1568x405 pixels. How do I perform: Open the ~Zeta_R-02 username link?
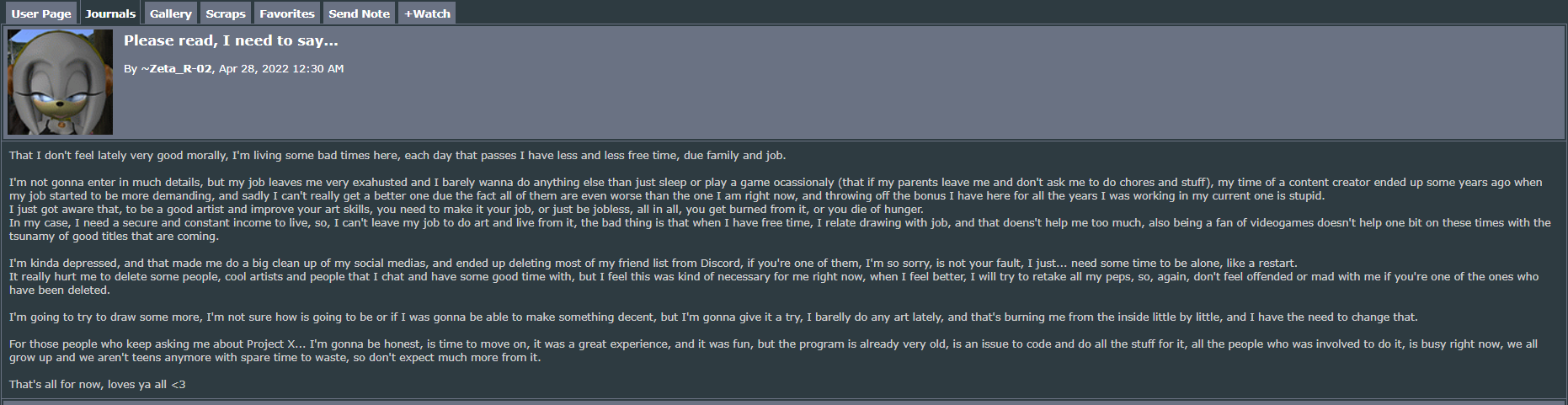point(176,69)
